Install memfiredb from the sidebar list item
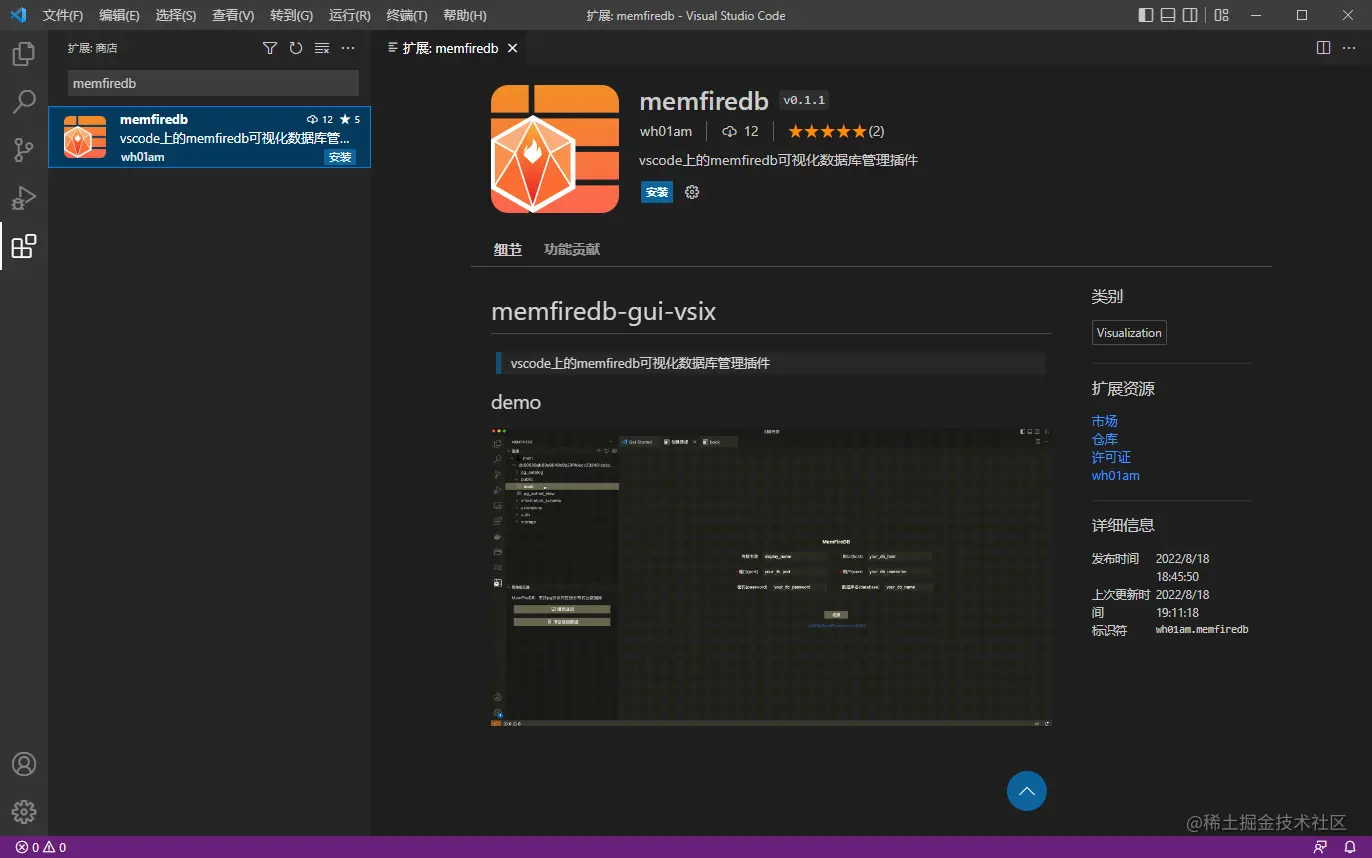Screen dimensions: 1372x858 click(x=340, y=157)
